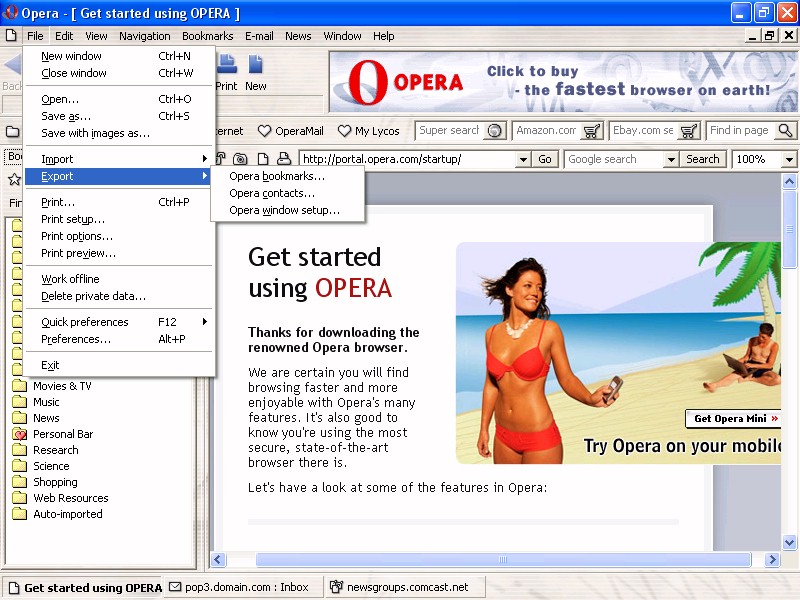Viewport: 800px width, 600px height.
Task: Click the Search button
Action: [703, 159]
